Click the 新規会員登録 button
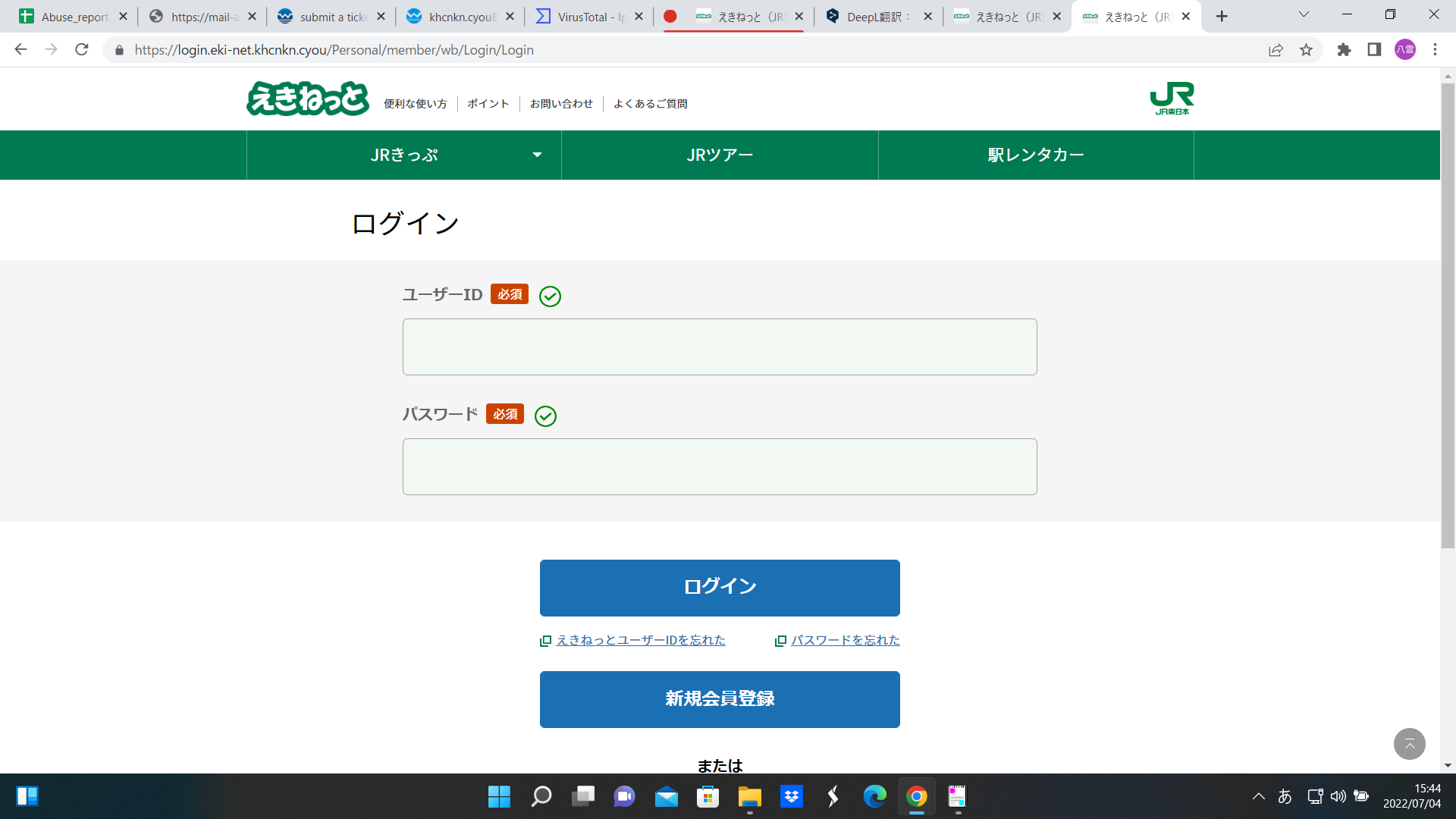The height and width of the screenshot is (819, 1456). tap(720, 699)
